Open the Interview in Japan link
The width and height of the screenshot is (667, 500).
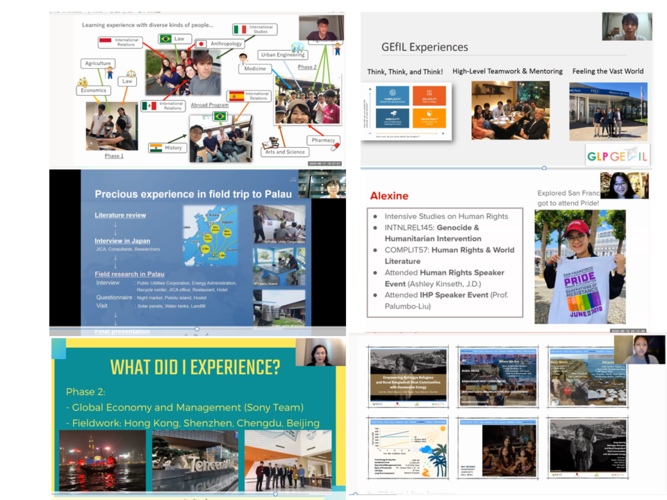click(x=122, y=241)
